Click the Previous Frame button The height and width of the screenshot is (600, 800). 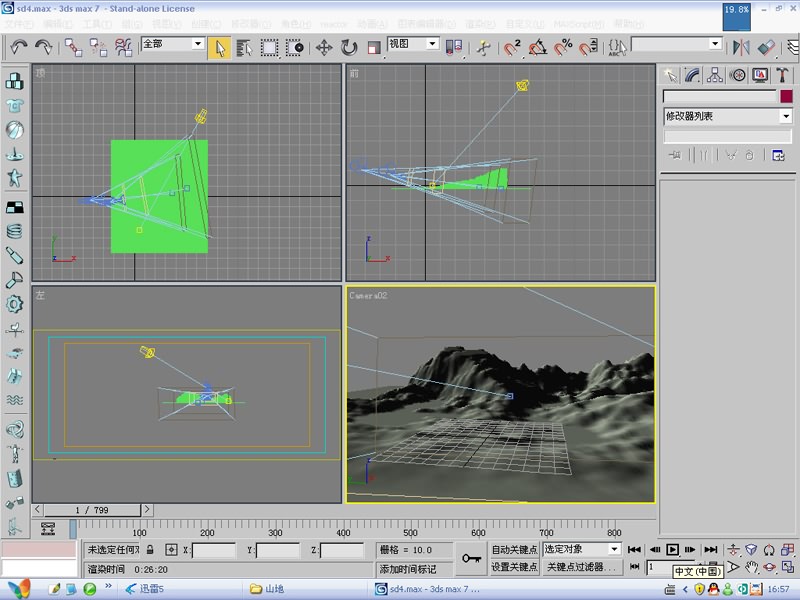[x=655, y=549]
